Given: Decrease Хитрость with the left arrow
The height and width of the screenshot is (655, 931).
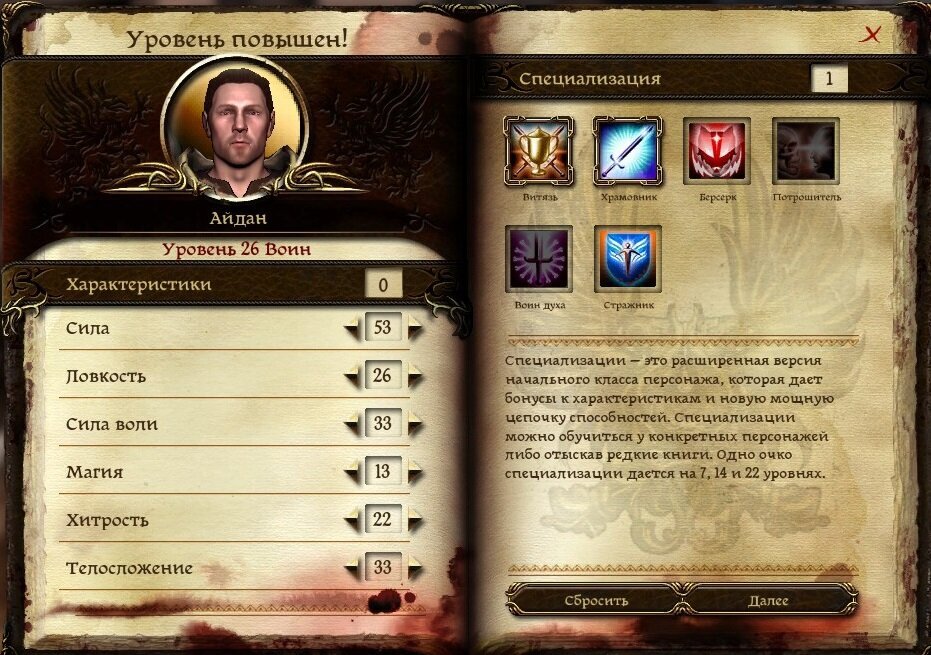Looking at the screenshot, I should point(353,520).
